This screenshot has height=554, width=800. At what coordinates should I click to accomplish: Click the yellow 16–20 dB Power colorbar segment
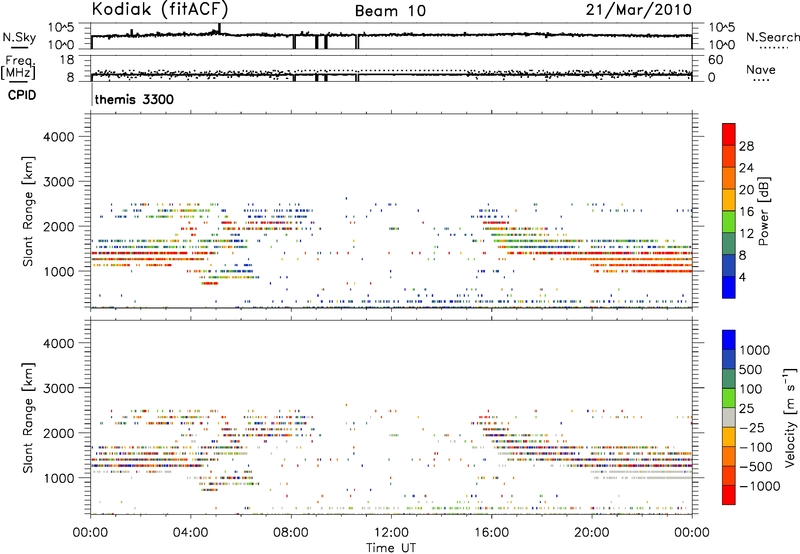[729, 200]
